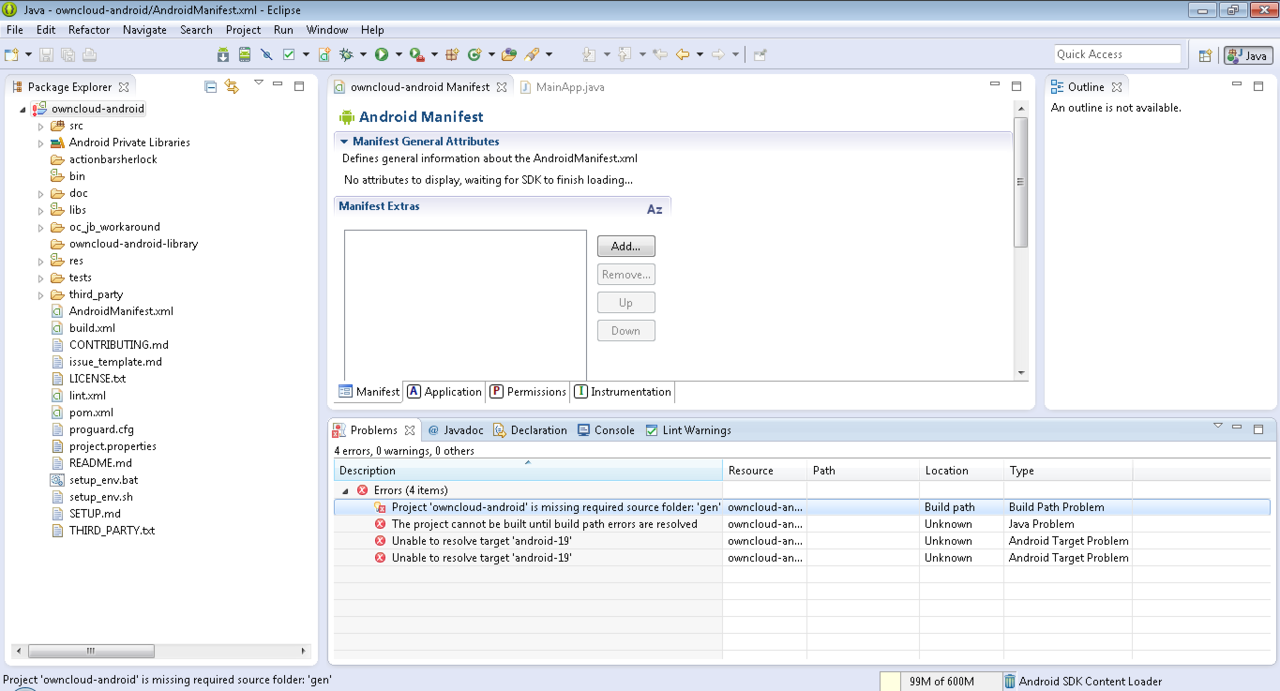
Task: Expand the src folder
Action: (x=41, y=126)
